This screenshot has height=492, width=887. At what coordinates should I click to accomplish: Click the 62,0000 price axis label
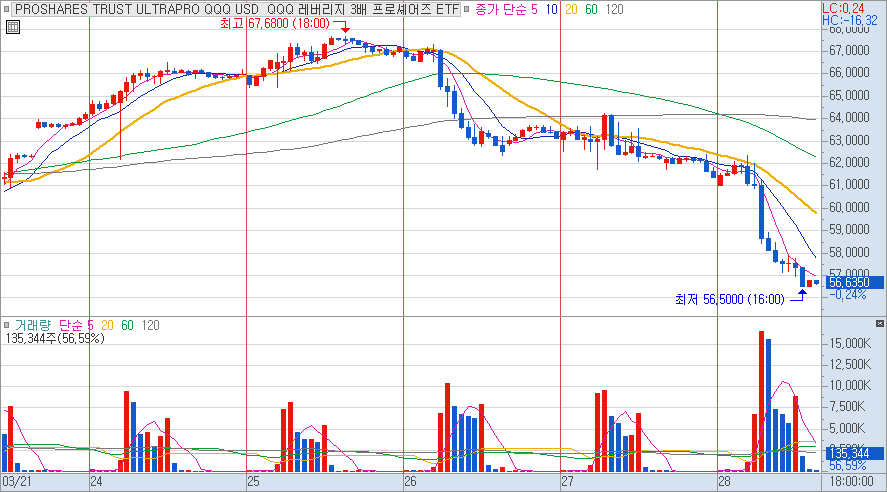(849, 162)
